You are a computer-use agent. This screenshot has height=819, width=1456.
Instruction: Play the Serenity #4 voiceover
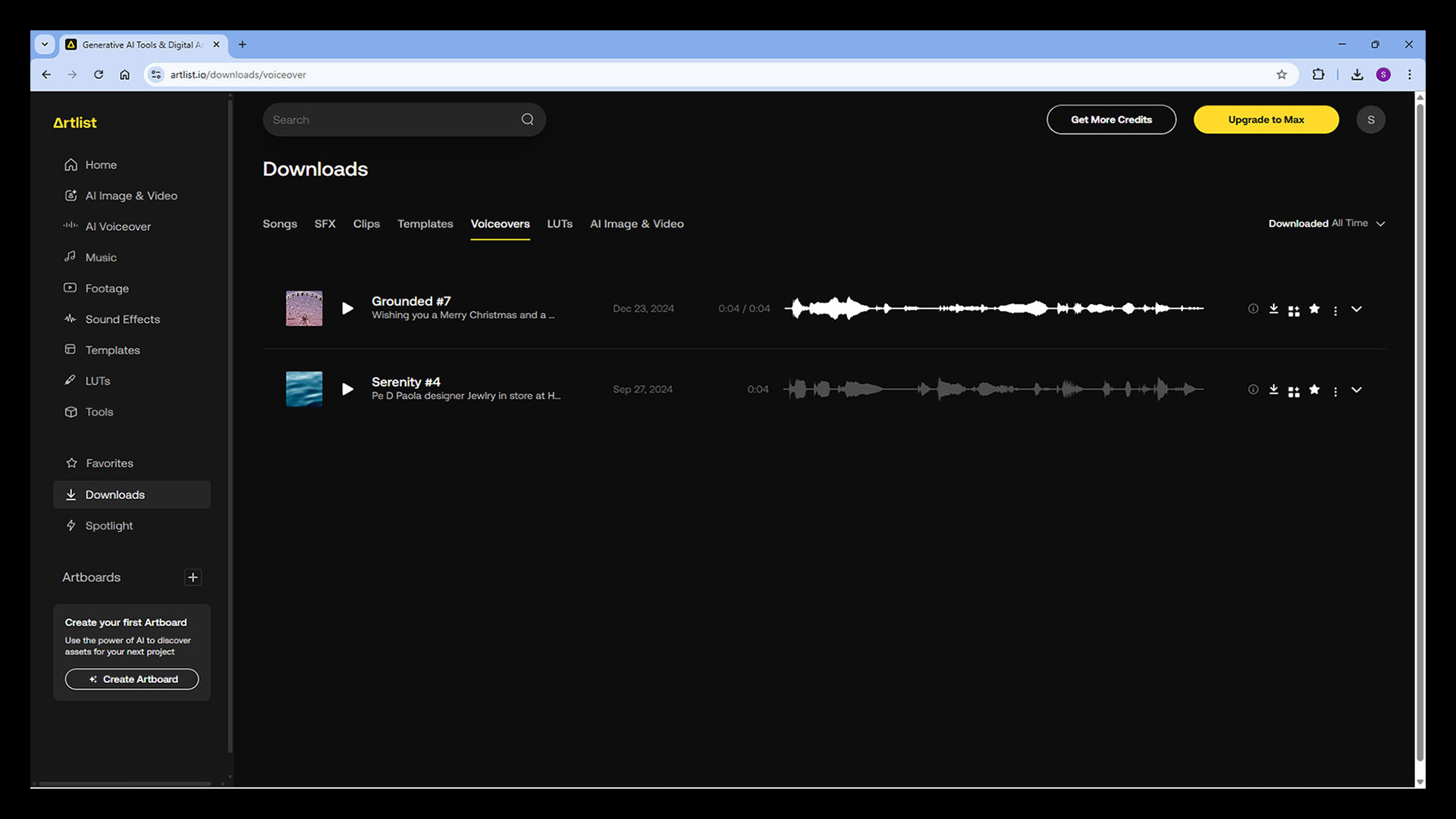point(347,389)
